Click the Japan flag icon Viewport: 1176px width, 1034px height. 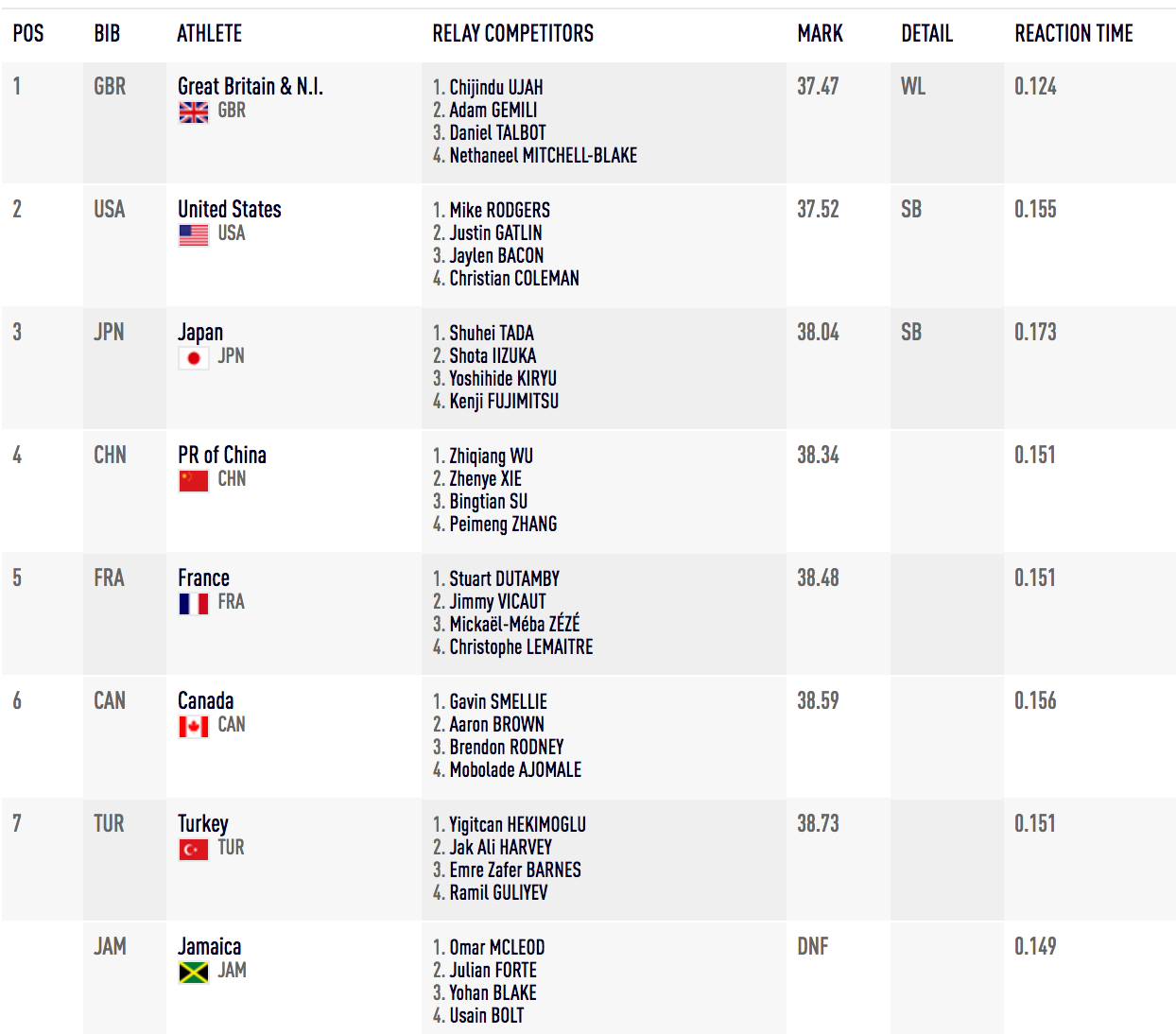click(194, 358)
